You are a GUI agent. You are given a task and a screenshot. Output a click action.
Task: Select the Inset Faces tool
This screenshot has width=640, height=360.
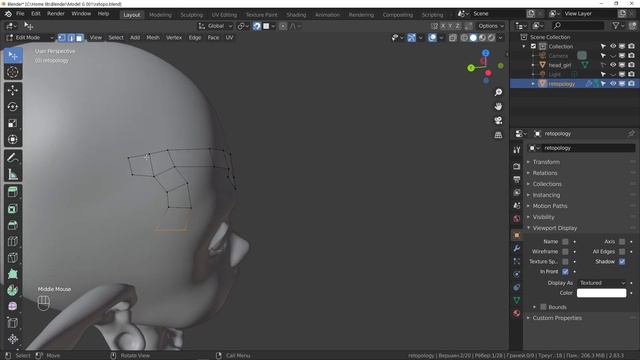[13, 209]
